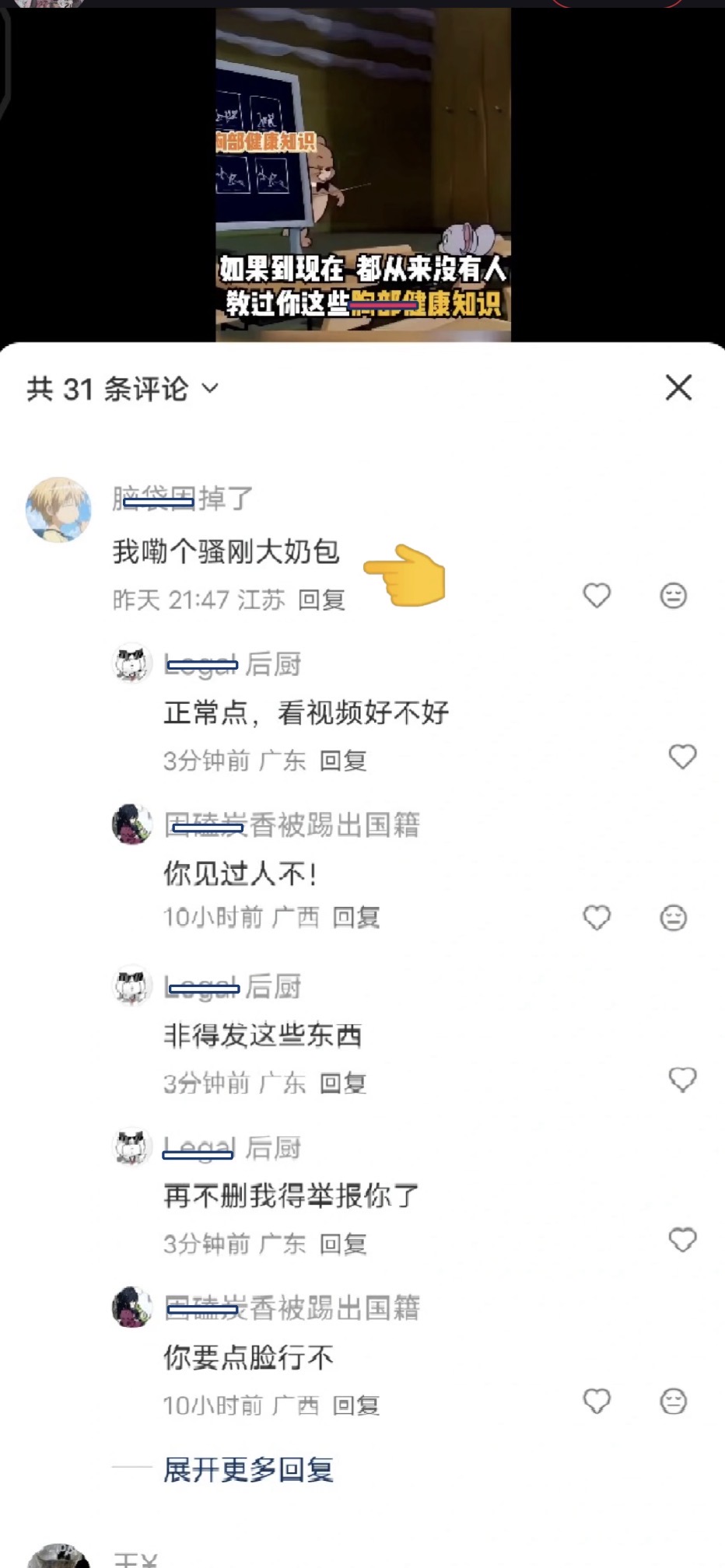Like the comment 你要点脸行不
Viewport: 725px width, 1568px height.
(x=597, y=1402)
